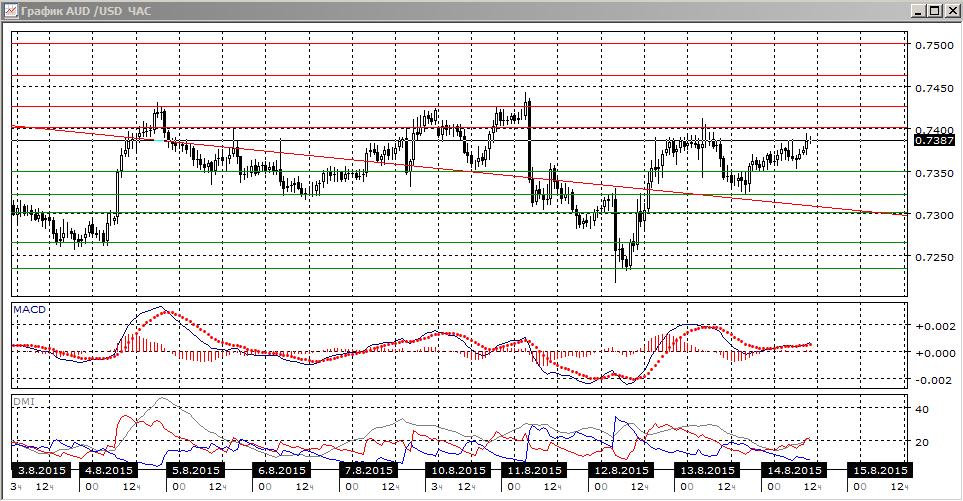The height and width of the screenshot is (501, 963).
Task: Select the 10.8.2015 date marker
Action: 458,470
